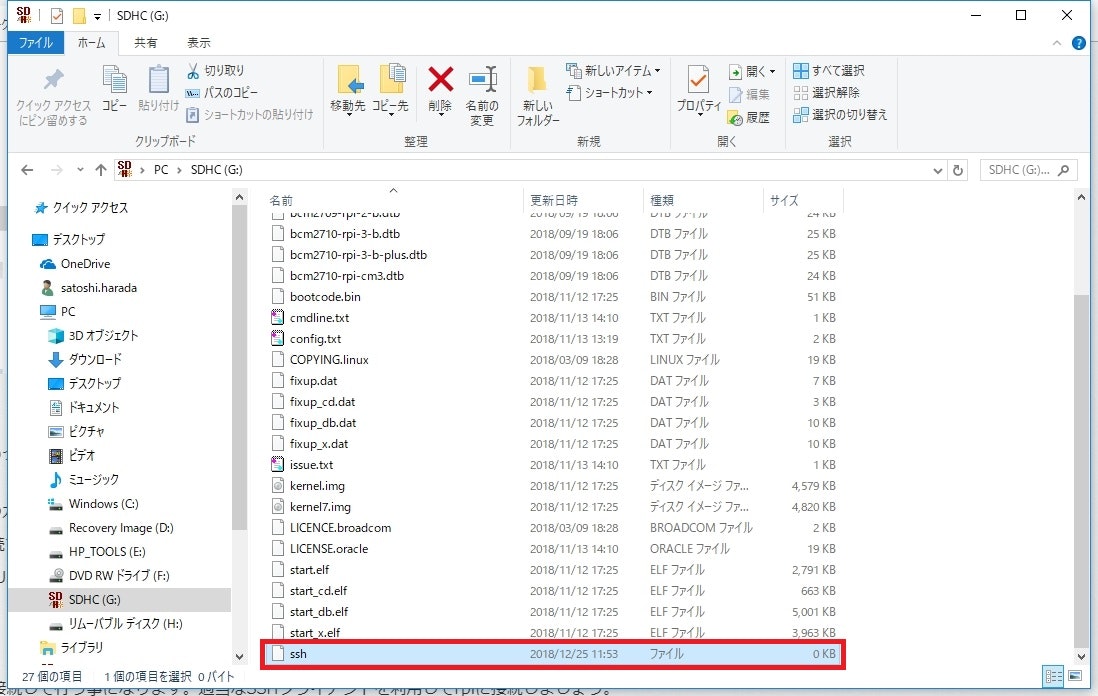
Task: Click ショートカットの貼り付け paste shortcut
Action: tap(249, 114)
